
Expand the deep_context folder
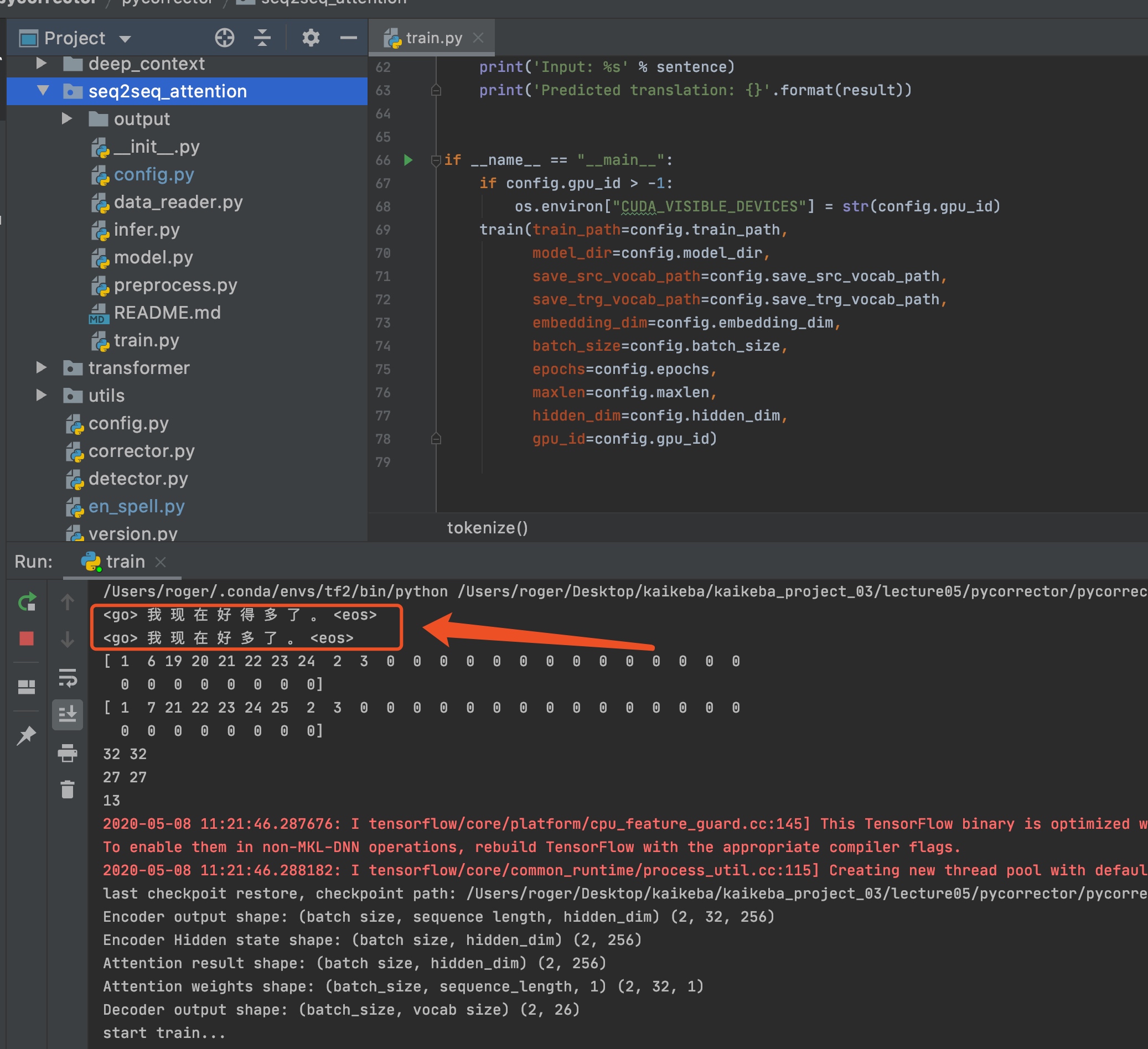pyautogui.click(x=42, y=63)
